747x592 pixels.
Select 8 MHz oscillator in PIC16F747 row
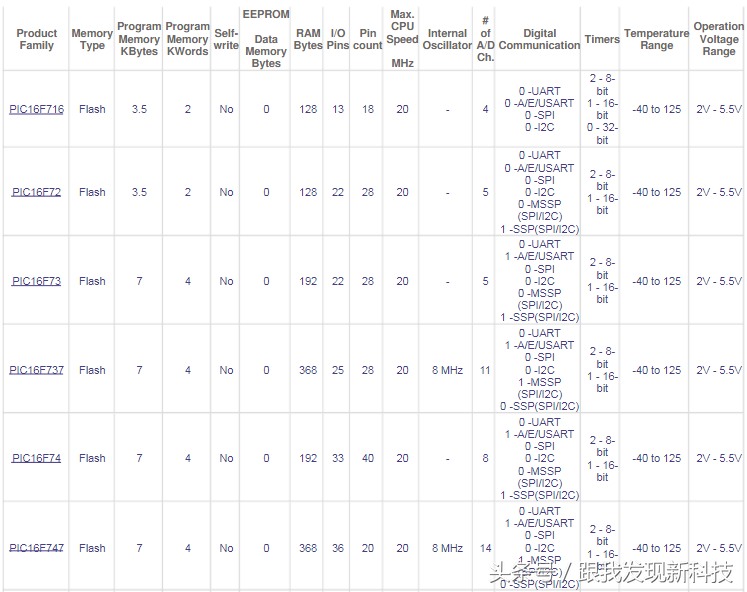coord(447,548)
